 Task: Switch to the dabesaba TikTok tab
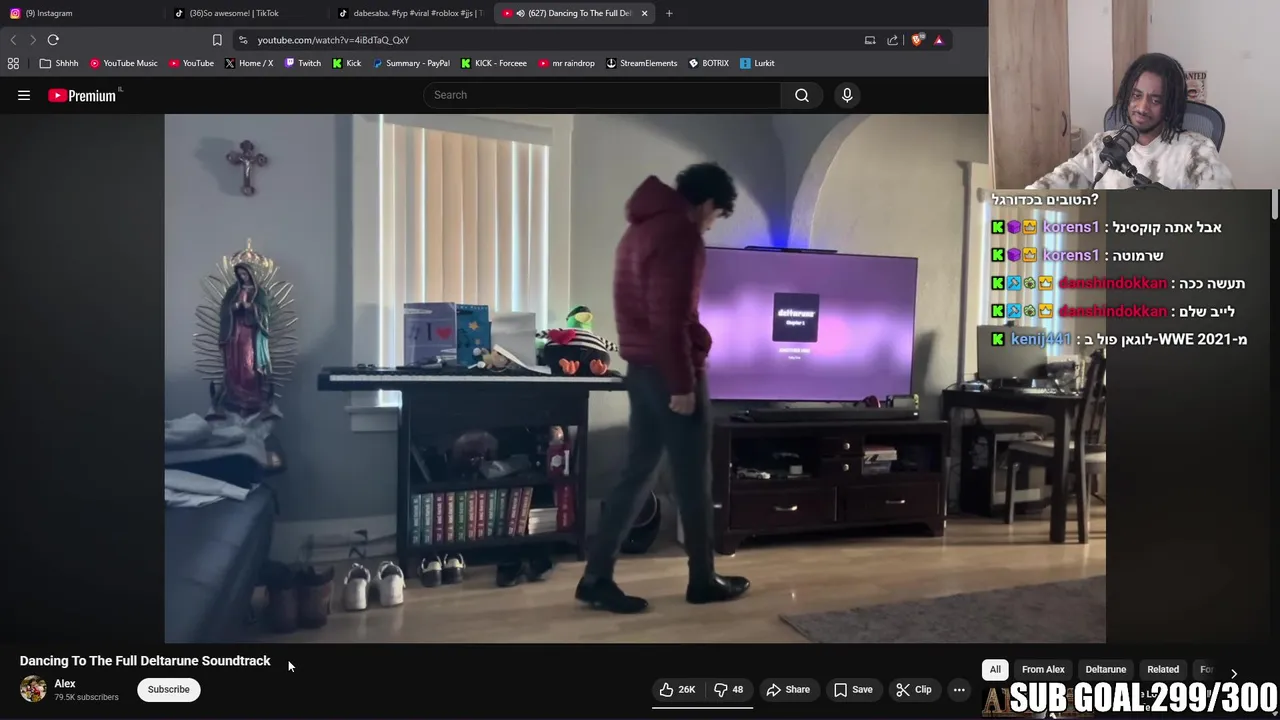[x=410, y=13]
